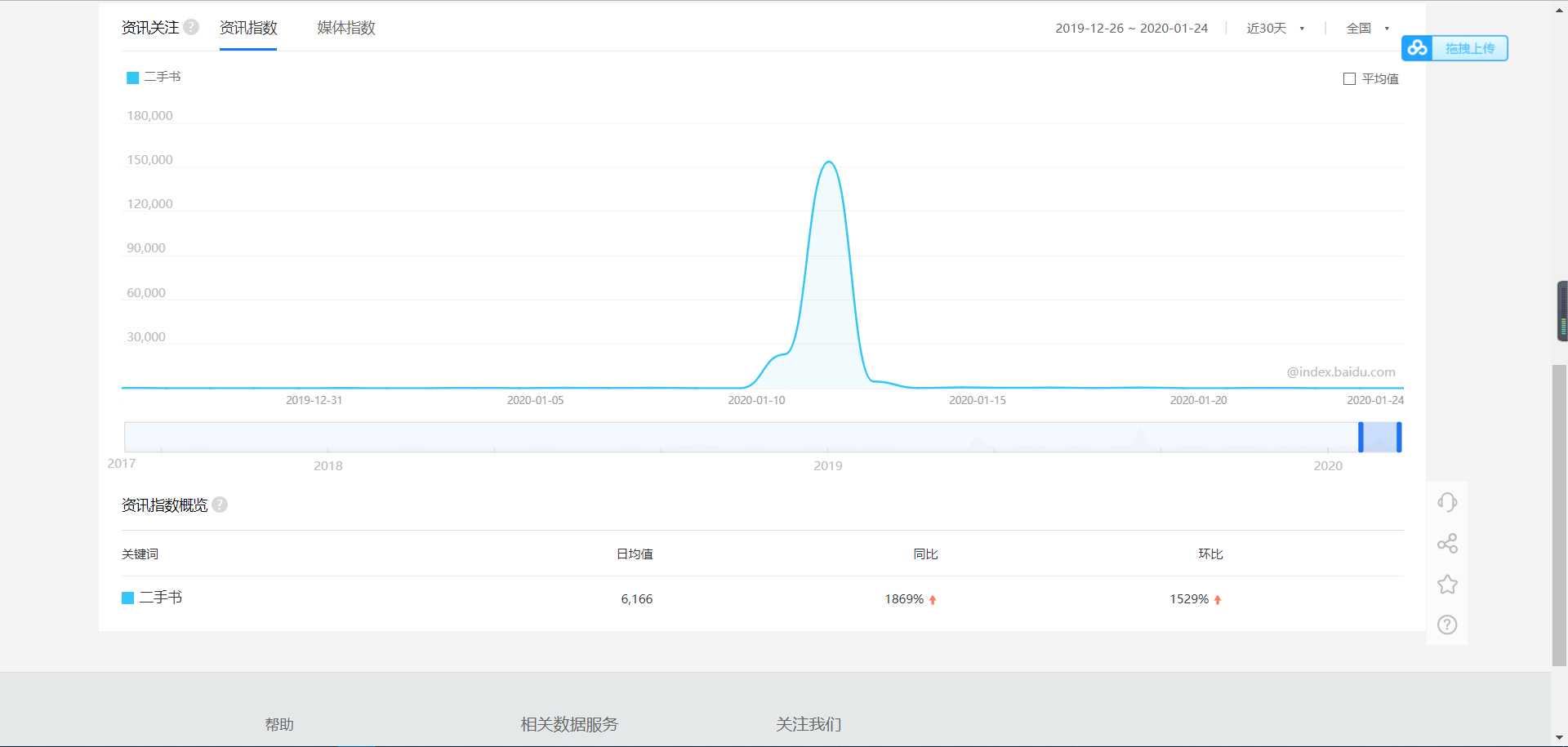Click the 拖拽上传 button
Viewport: 1568px width, 747px height.
coord(1454,48)
